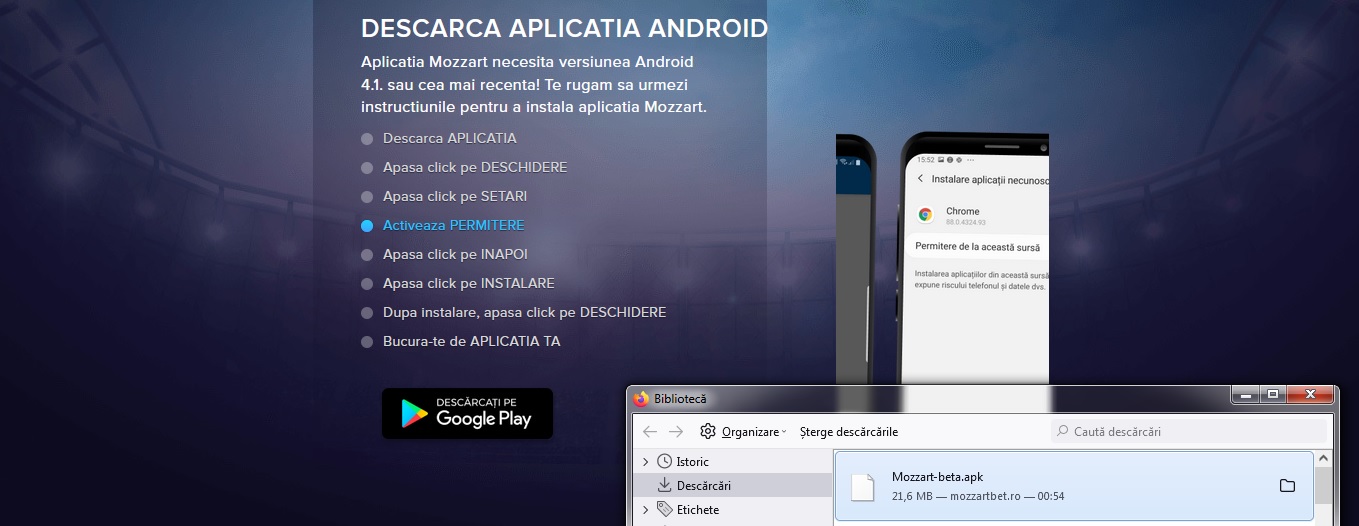The width and height of the screenshot is (1359, 526).
Task: Click the search magnifier icon in Library
Action: (x=1063, y=432)
